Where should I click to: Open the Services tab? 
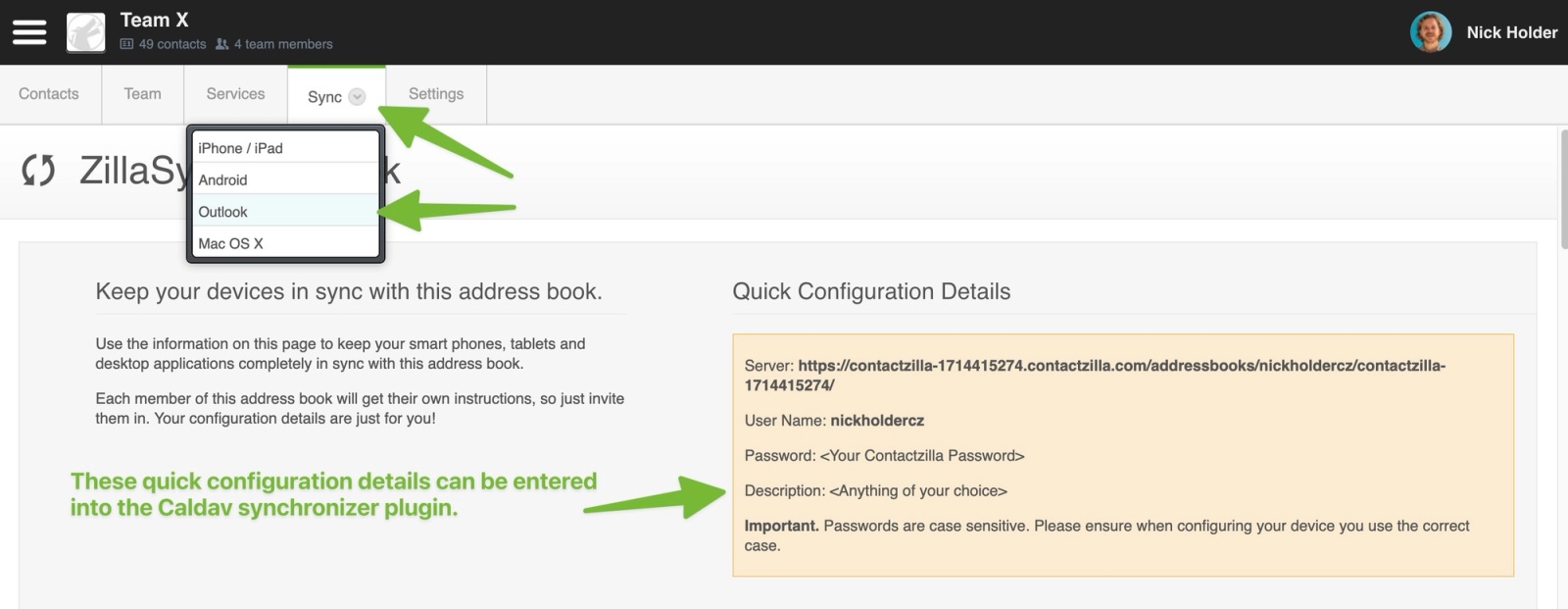pos(234,93)
